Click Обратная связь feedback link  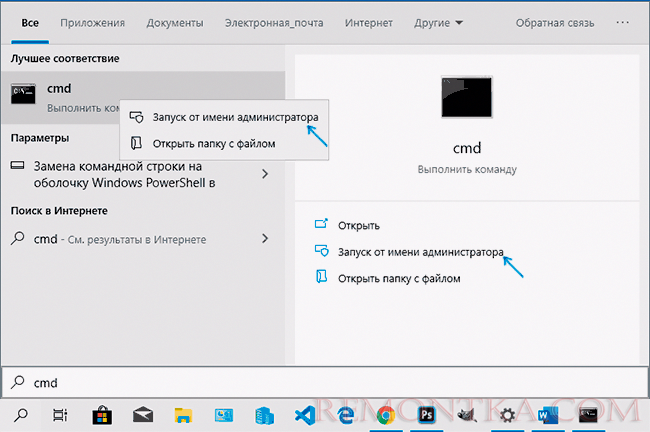pos(556,21)
